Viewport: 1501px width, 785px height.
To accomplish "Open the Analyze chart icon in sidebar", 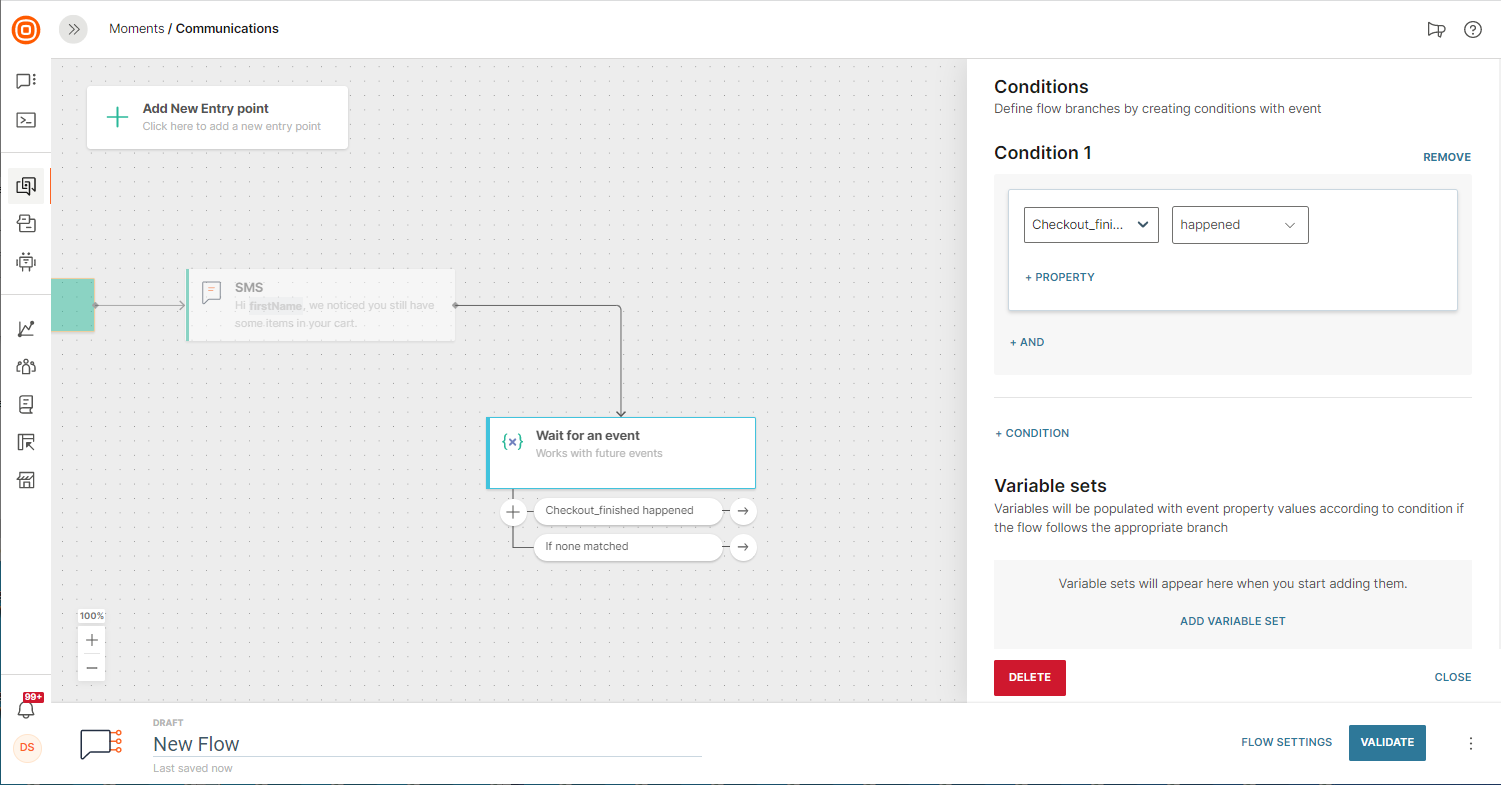I will pyautogui.click(x=27, y=328).
